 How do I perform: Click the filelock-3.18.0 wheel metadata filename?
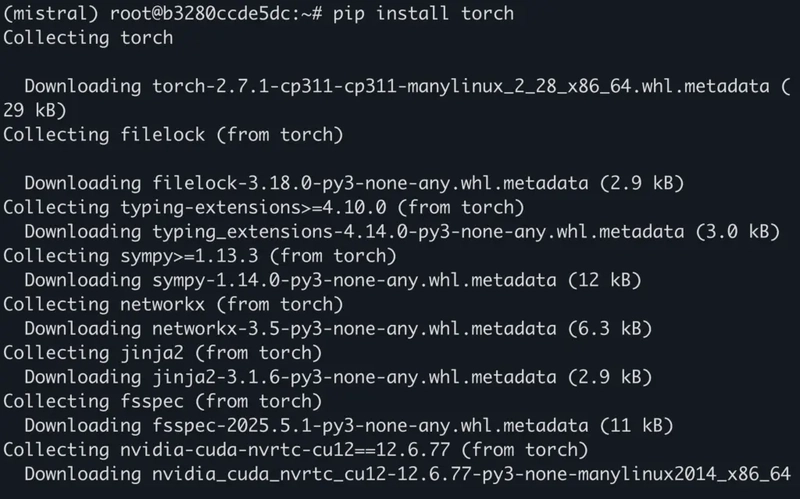372,183
